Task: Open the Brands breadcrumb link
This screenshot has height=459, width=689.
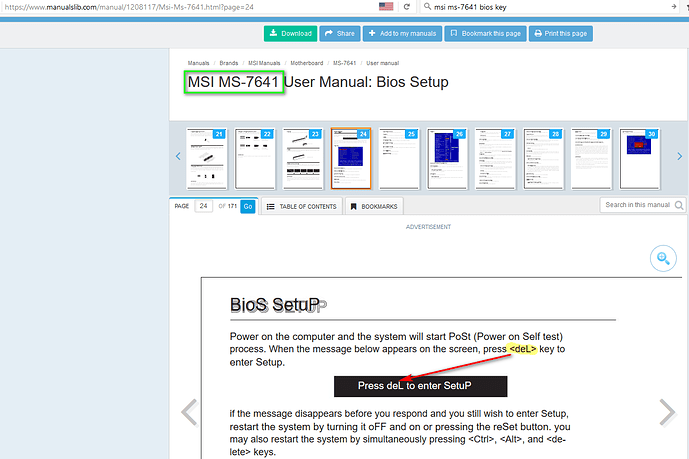Action: 229,63
